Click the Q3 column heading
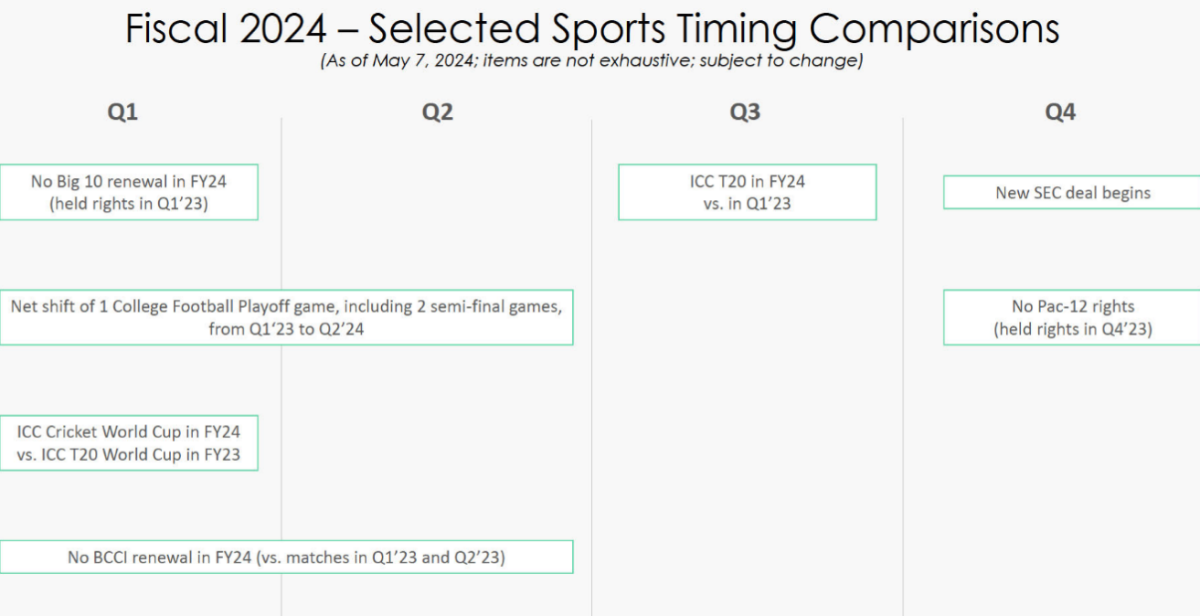This screenshot has width=1200, height=616. [x=744, y=113]
